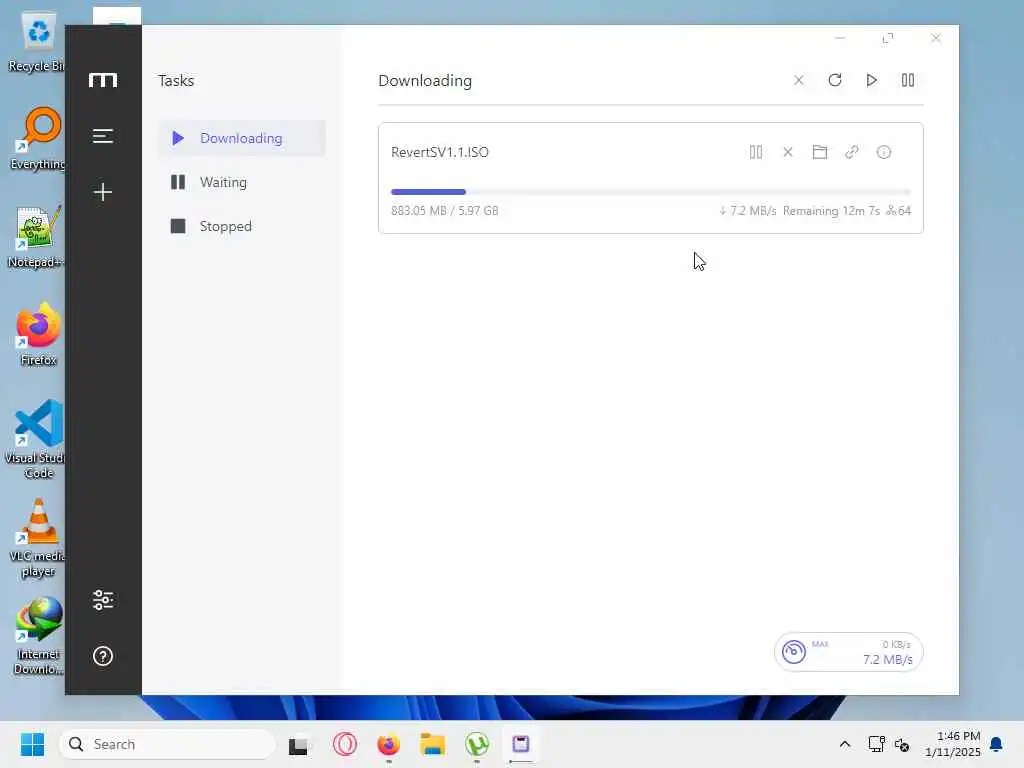Click the Downloading page title

(424, 80)
